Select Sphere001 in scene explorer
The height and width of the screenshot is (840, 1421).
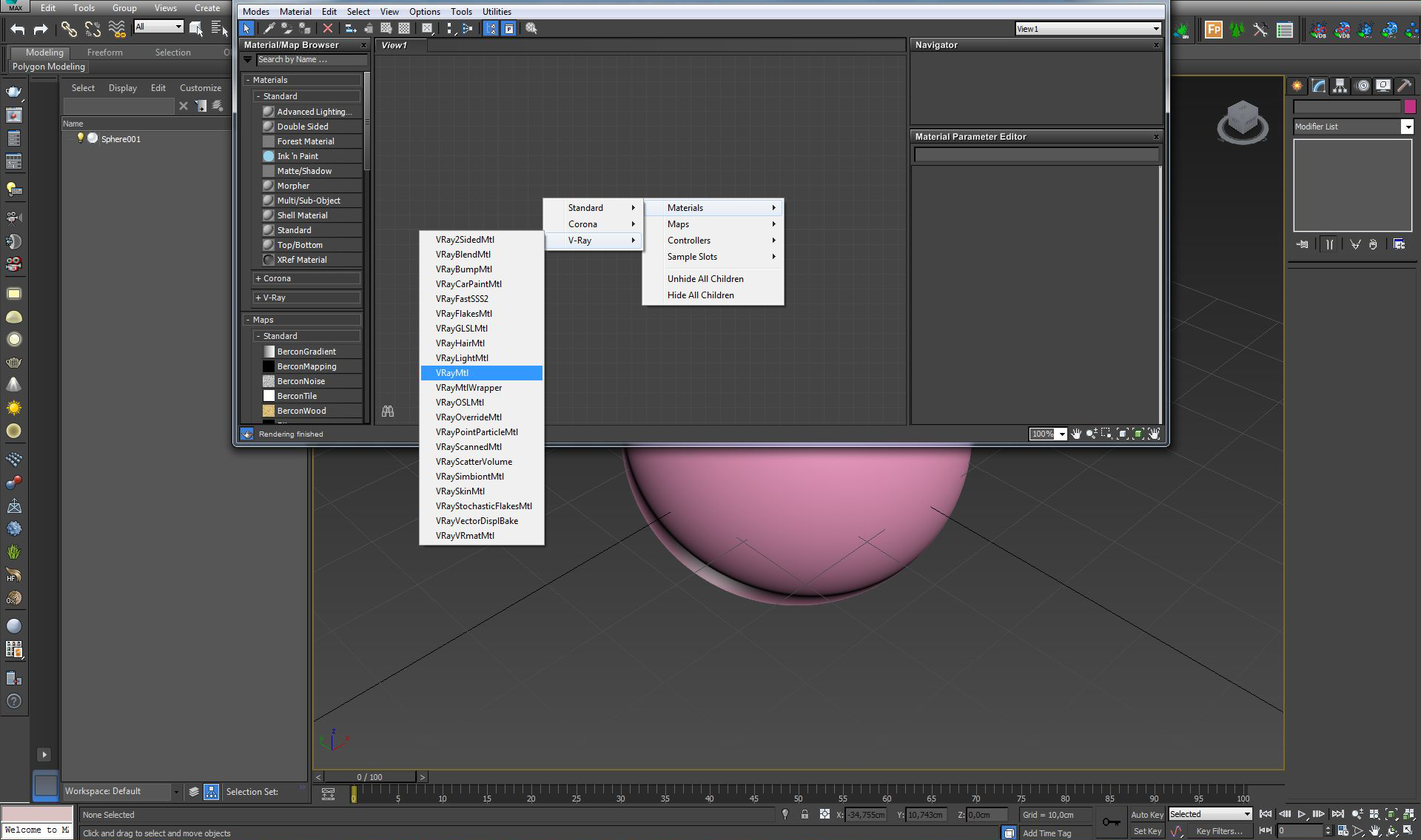pos(121,139)
